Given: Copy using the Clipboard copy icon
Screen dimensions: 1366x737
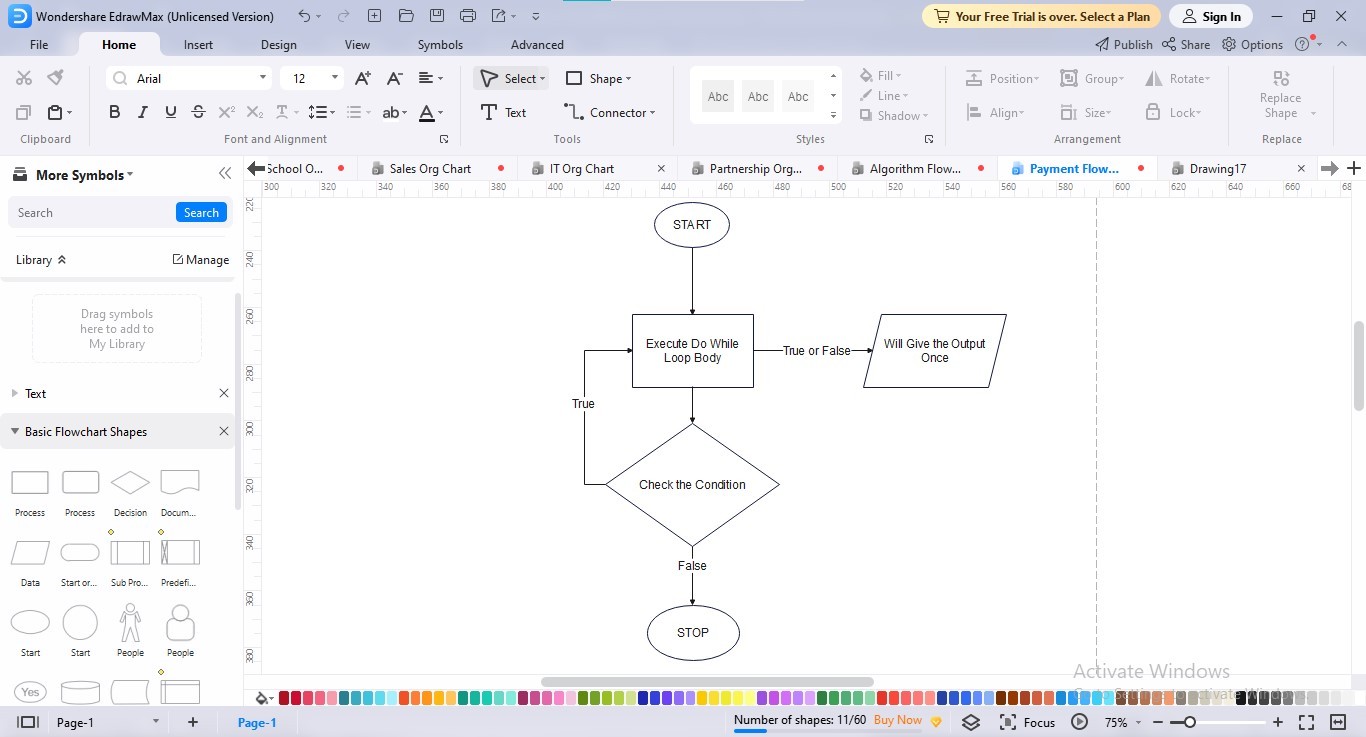Looking at the screenshot, I should click(x=24, y=112).
